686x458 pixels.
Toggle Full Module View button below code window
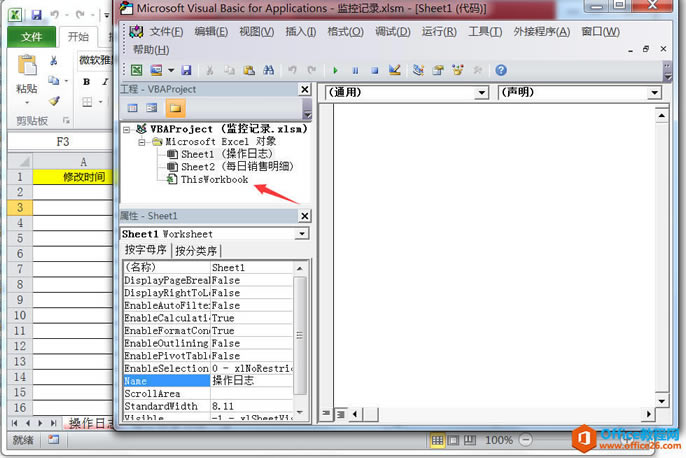point(341,413)
